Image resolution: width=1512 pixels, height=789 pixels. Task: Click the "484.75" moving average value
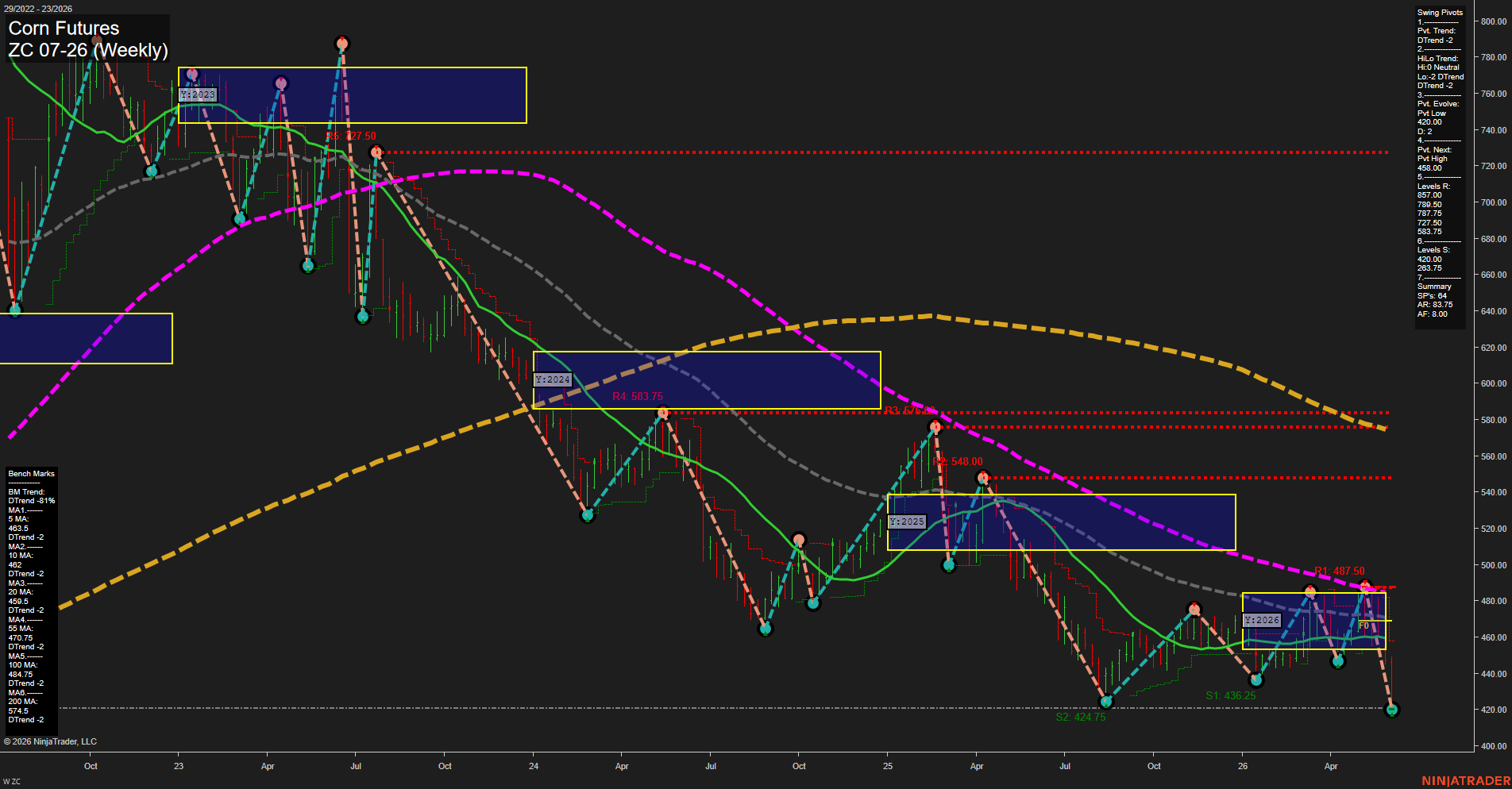[x=21, y=675]
